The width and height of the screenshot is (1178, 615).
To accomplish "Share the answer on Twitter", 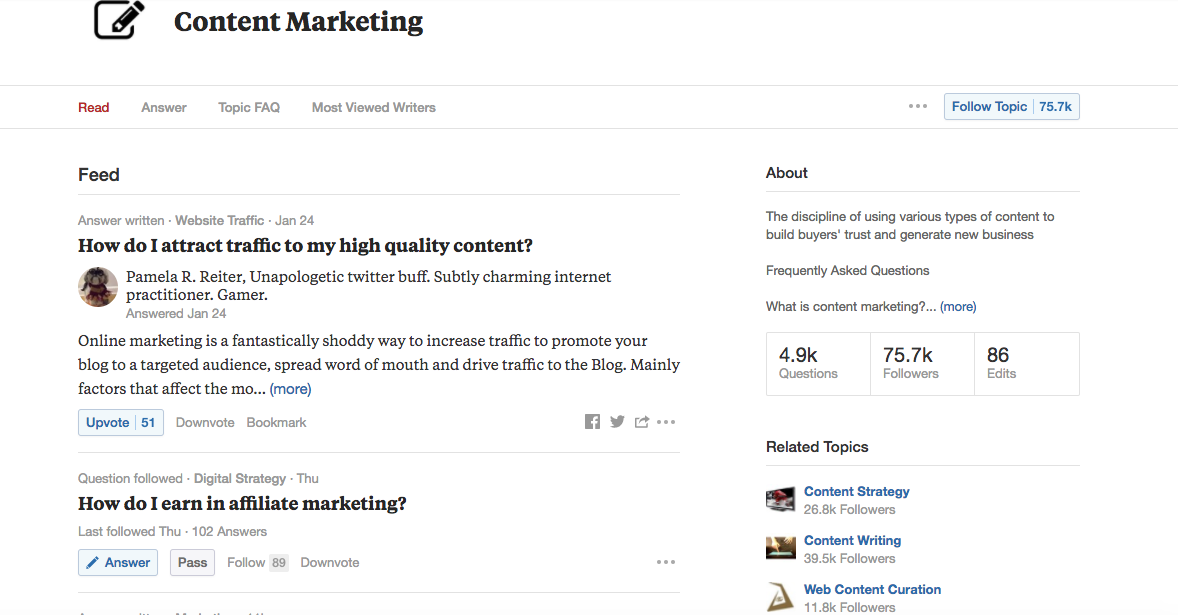I will (617, 422).
